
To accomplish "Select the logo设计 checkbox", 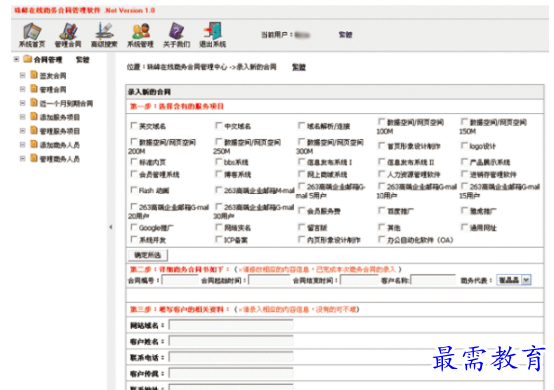I will pos(464,146).
